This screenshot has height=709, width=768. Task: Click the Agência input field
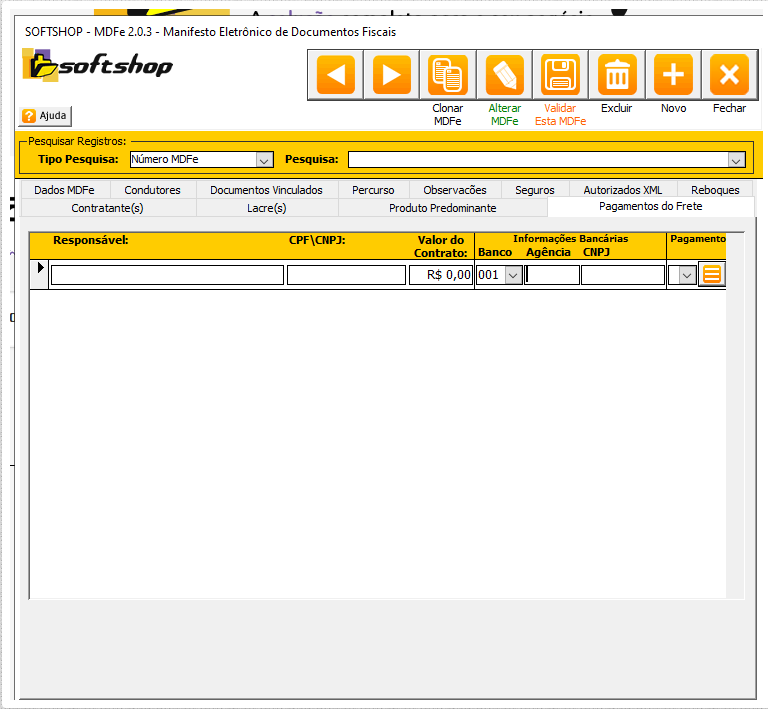pyautogui.click(x=552, y=275)
